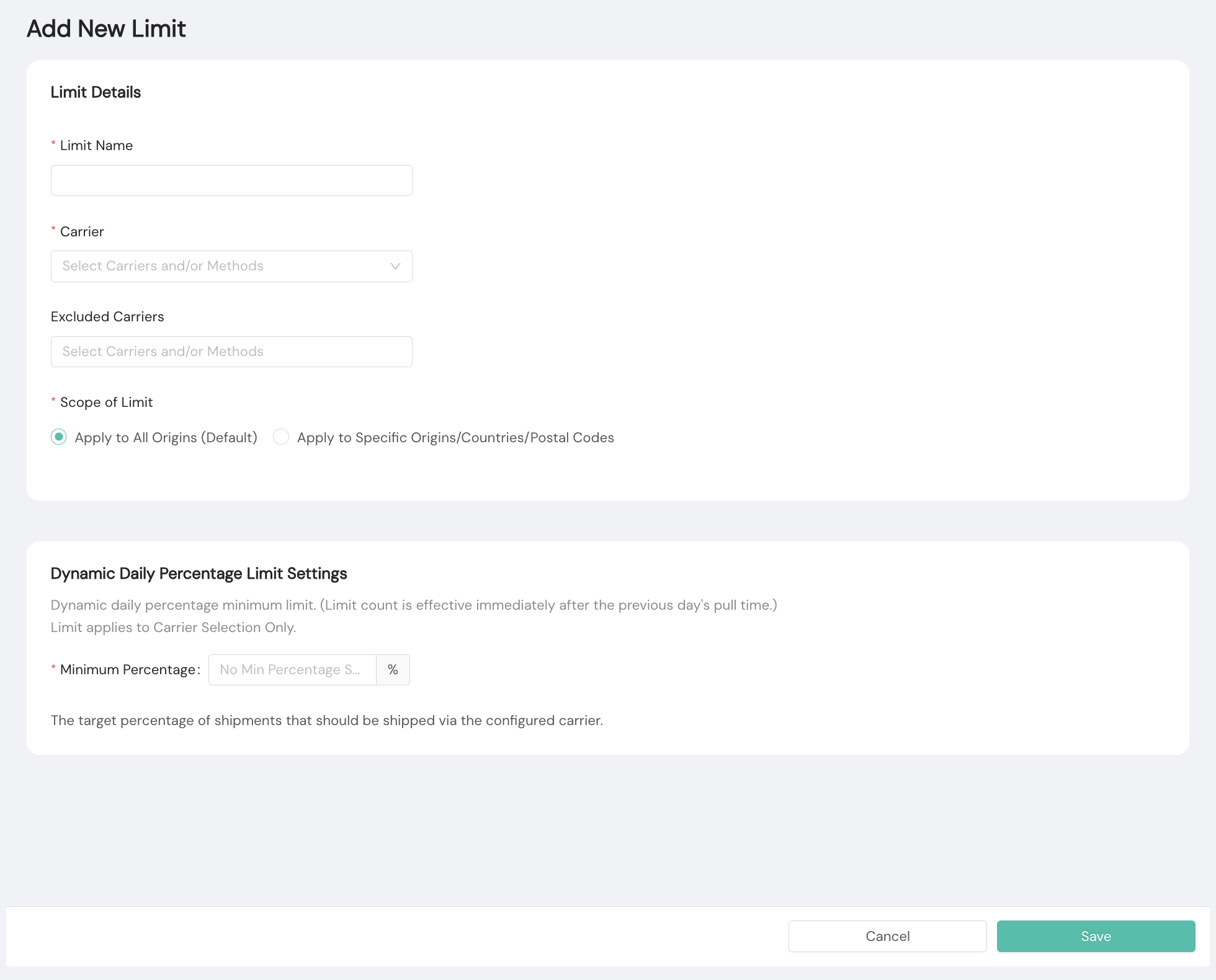Click the target percentage of shipments help text
This screenshot has width=1216, height=980.
coord(326,721)
